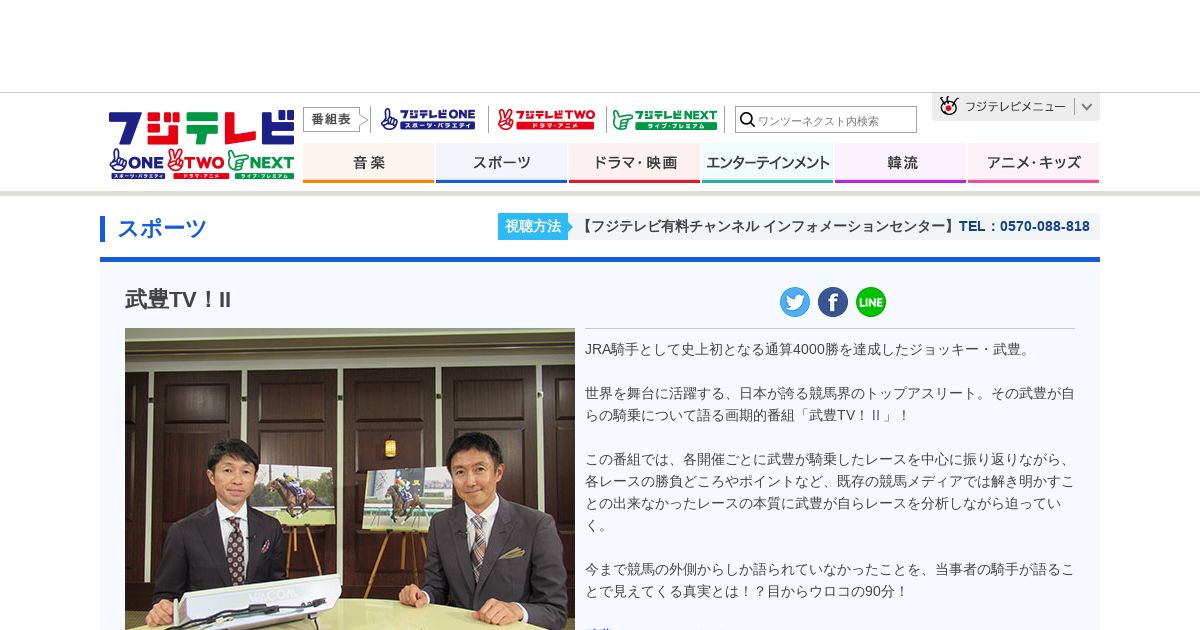The width and height of the screenshot is (1200, 630).
Task: Select the ドラマ・映画 category tab
Action: click(x=634, y=163)
